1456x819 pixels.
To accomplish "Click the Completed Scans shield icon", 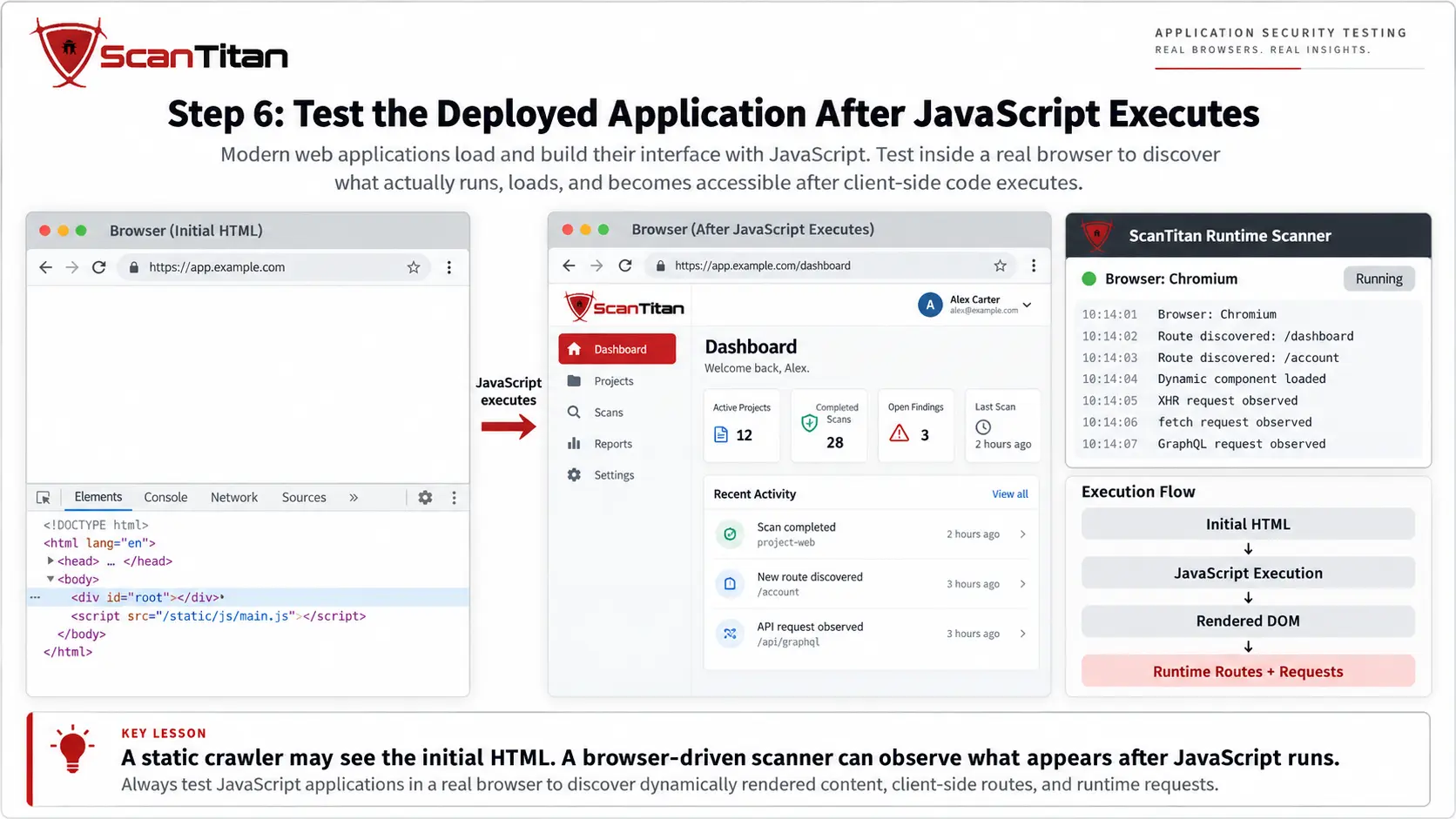I will point(809,423).
